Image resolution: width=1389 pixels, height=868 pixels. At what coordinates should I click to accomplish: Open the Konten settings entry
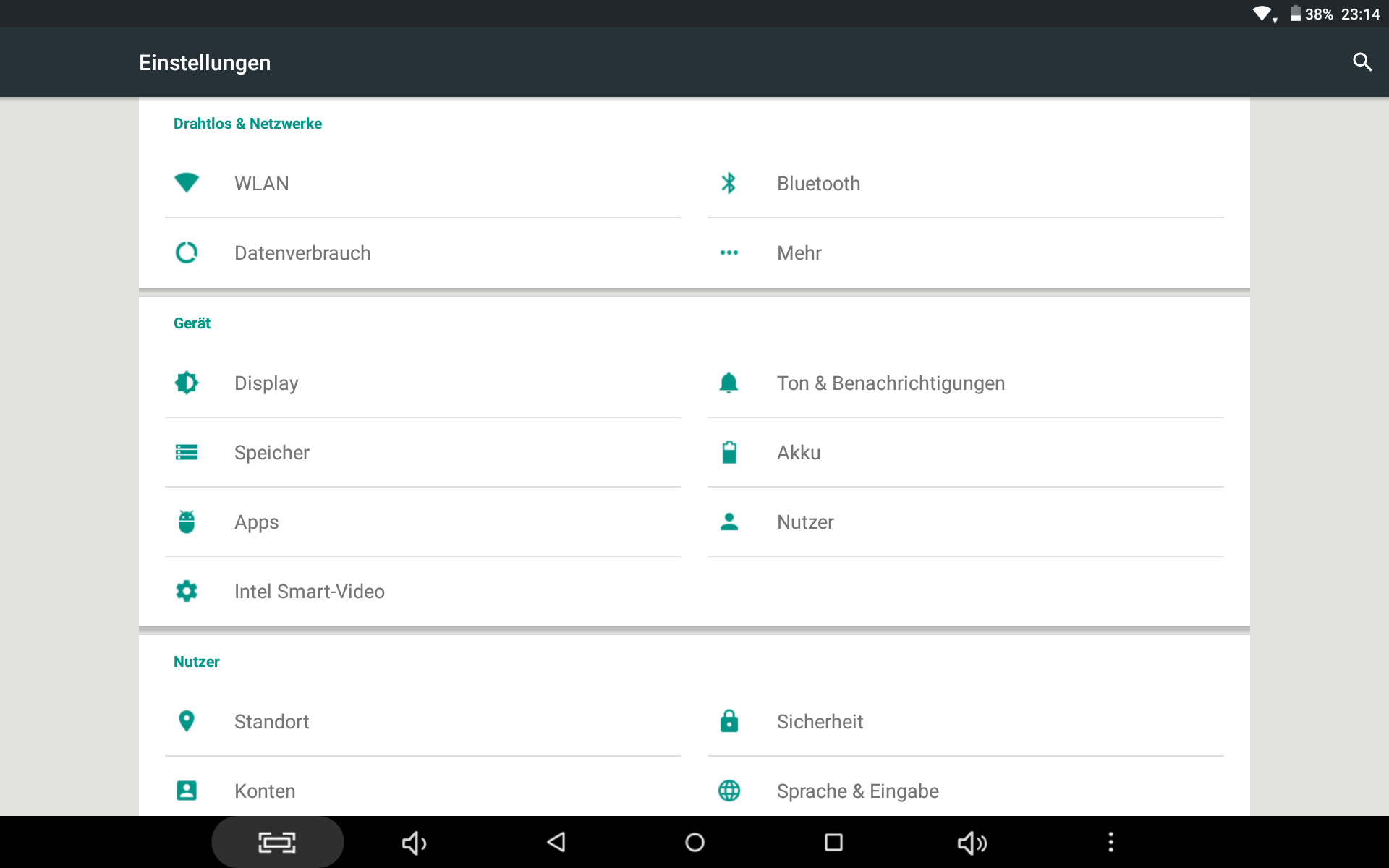[265, 791]
